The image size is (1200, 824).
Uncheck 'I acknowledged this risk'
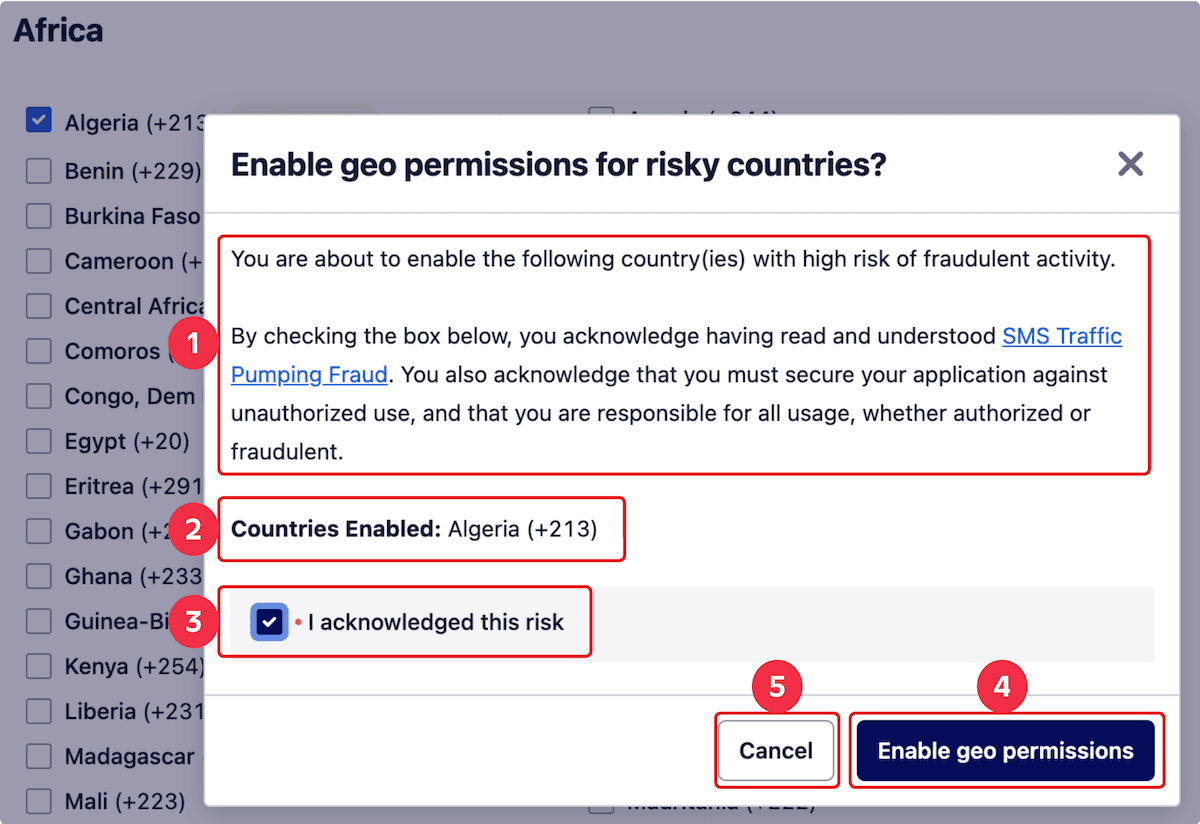tap(268, 621)
